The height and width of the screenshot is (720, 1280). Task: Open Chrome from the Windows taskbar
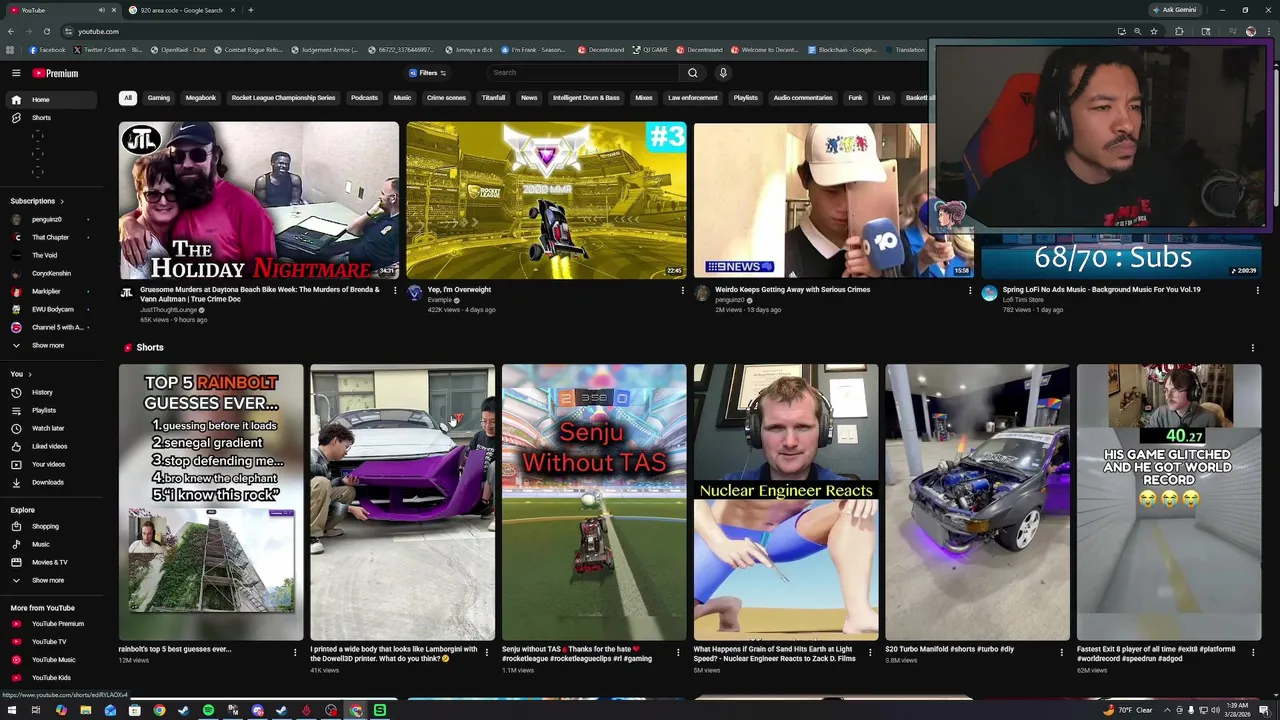coord(159,710)
